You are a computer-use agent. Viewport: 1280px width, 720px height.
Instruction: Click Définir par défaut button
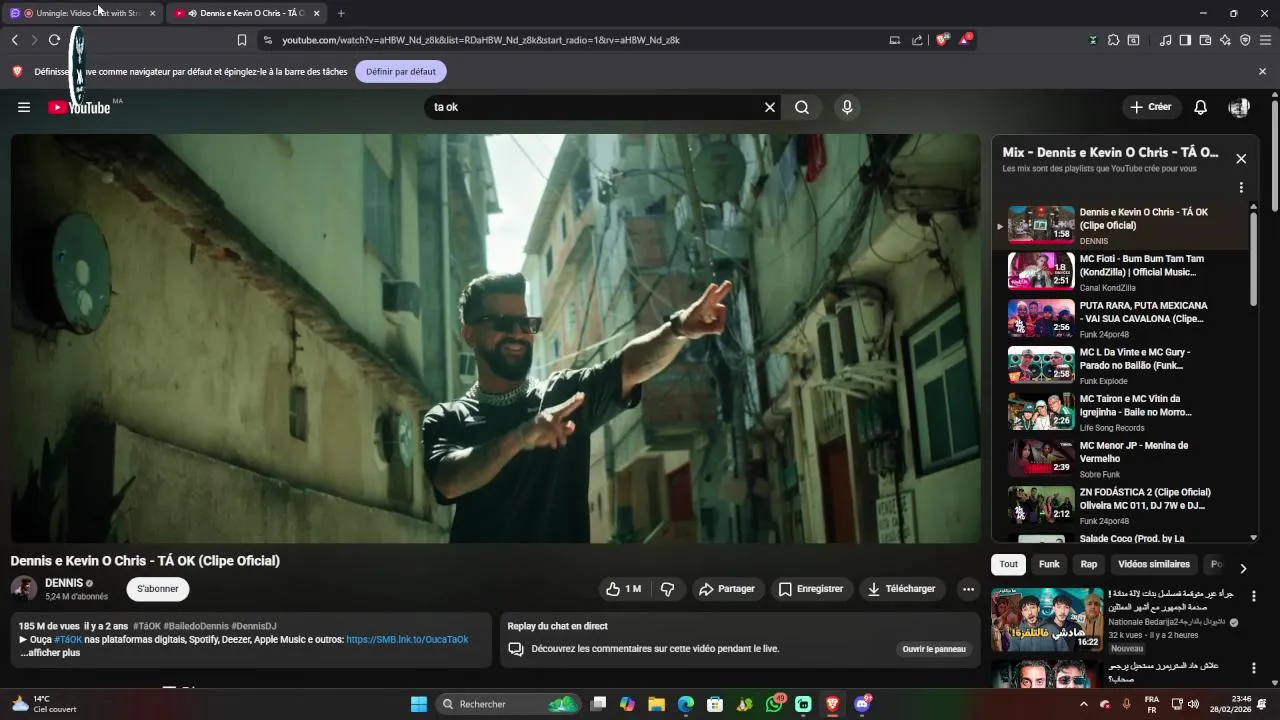tap(401, 72)
